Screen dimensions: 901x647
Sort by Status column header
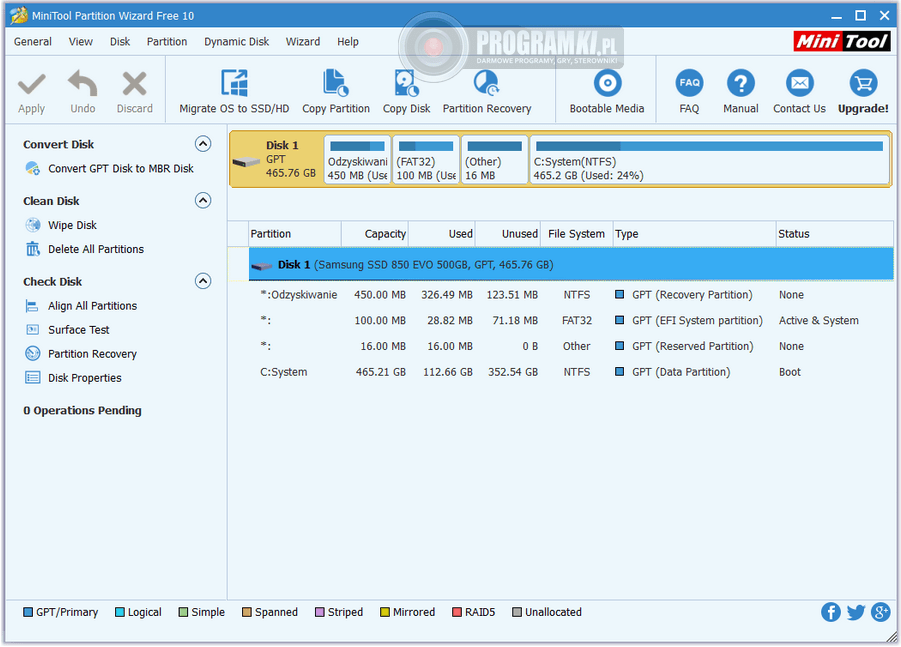click(x=834, y=234)
